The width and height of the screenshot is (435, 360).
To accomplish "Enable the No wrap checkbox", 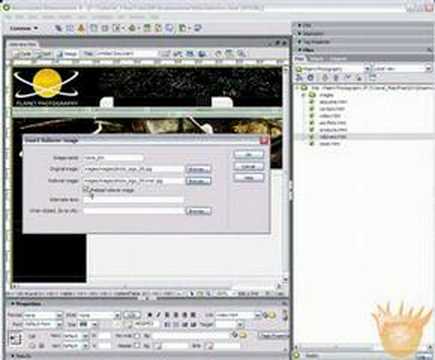I will click(137, 336).
